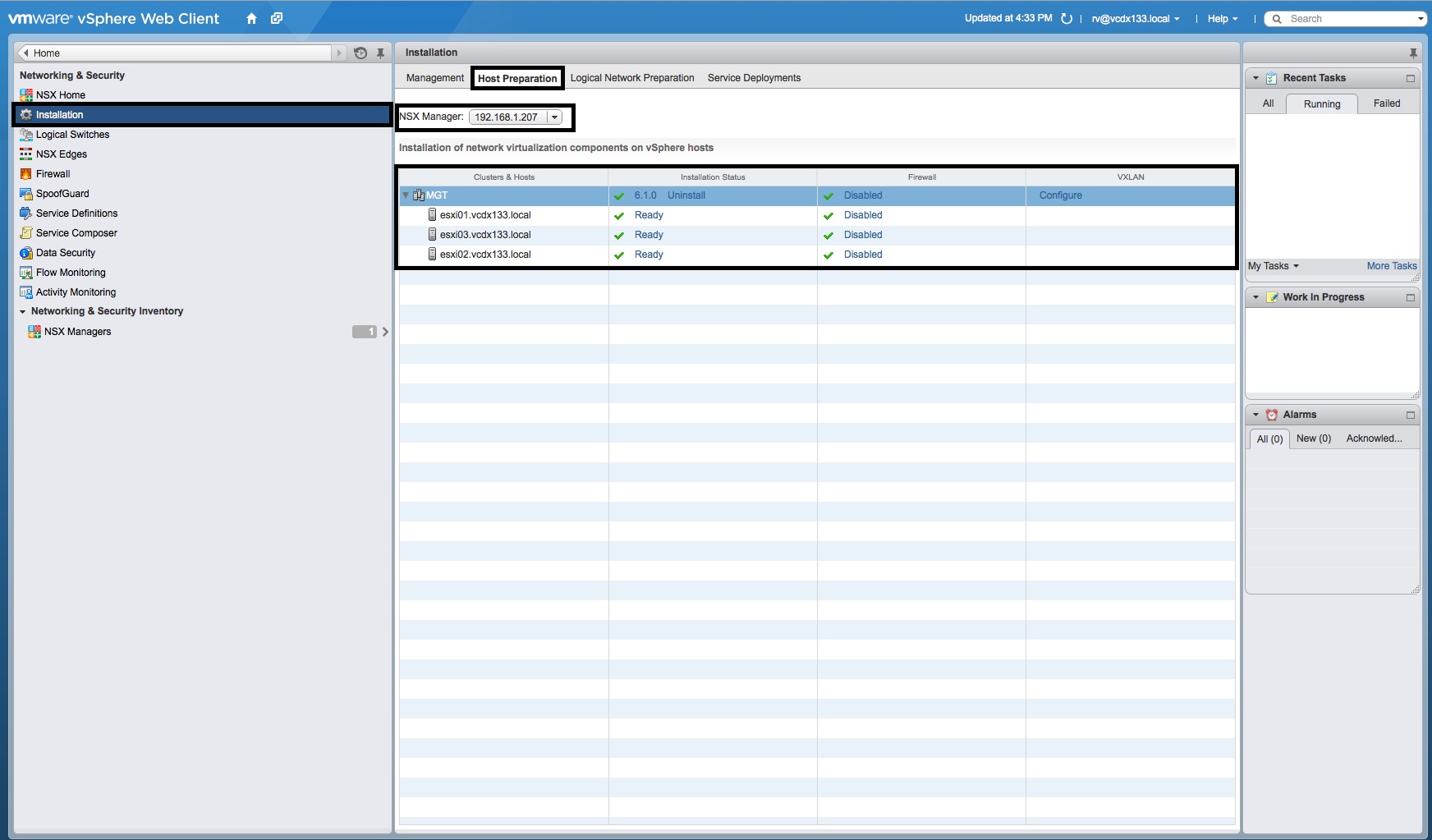Toggle the Alarms panel size box
Screen dimensions: 1432x840
[x=1411, y=415]
